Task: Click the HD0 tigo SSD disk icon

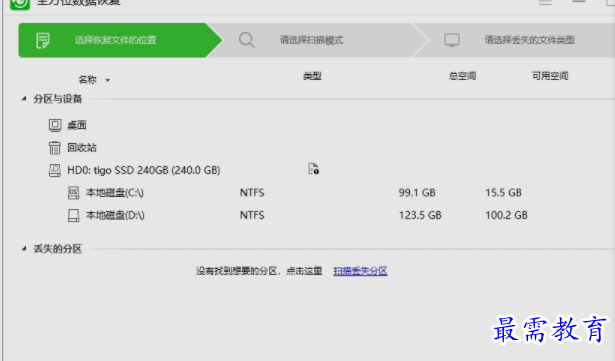Action: click(x=55, y=170)
